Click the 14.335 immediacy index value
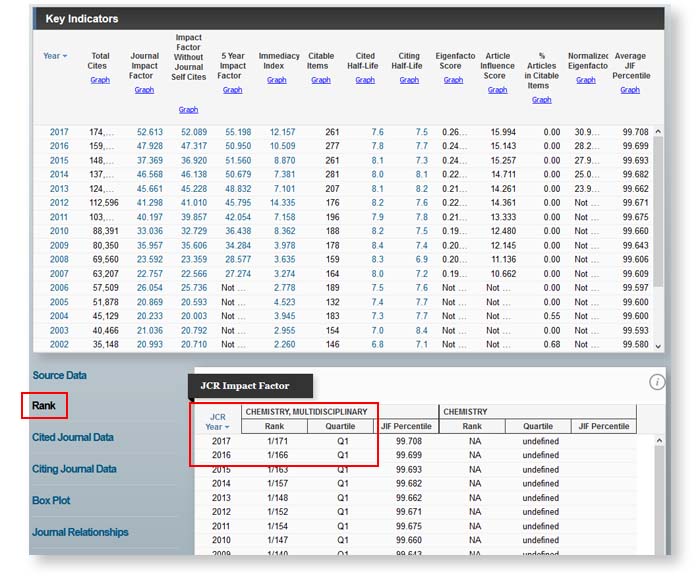700x586 pixels. [282, 203]
